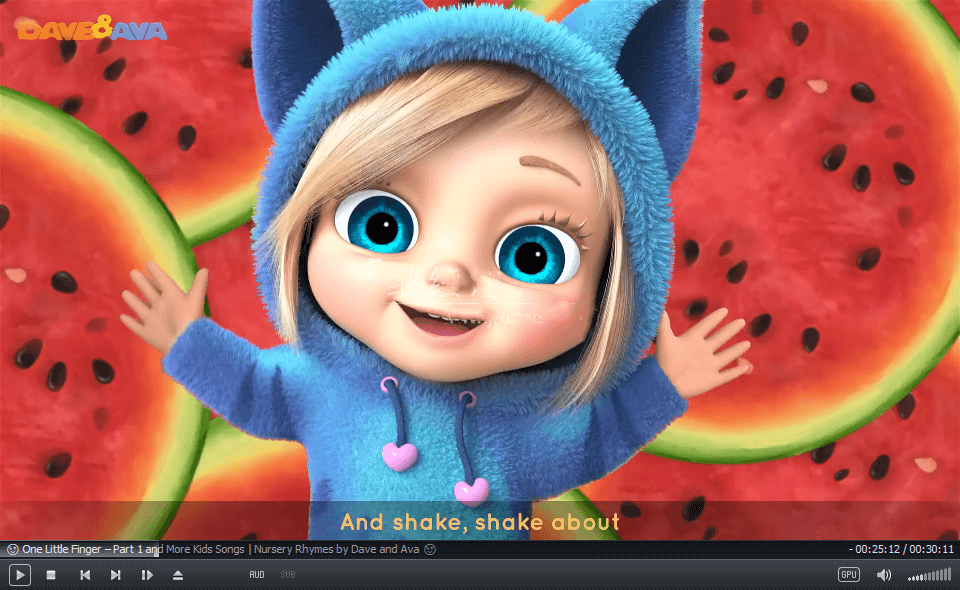
Task: Step forward one frame
Action: pos(147,575)
